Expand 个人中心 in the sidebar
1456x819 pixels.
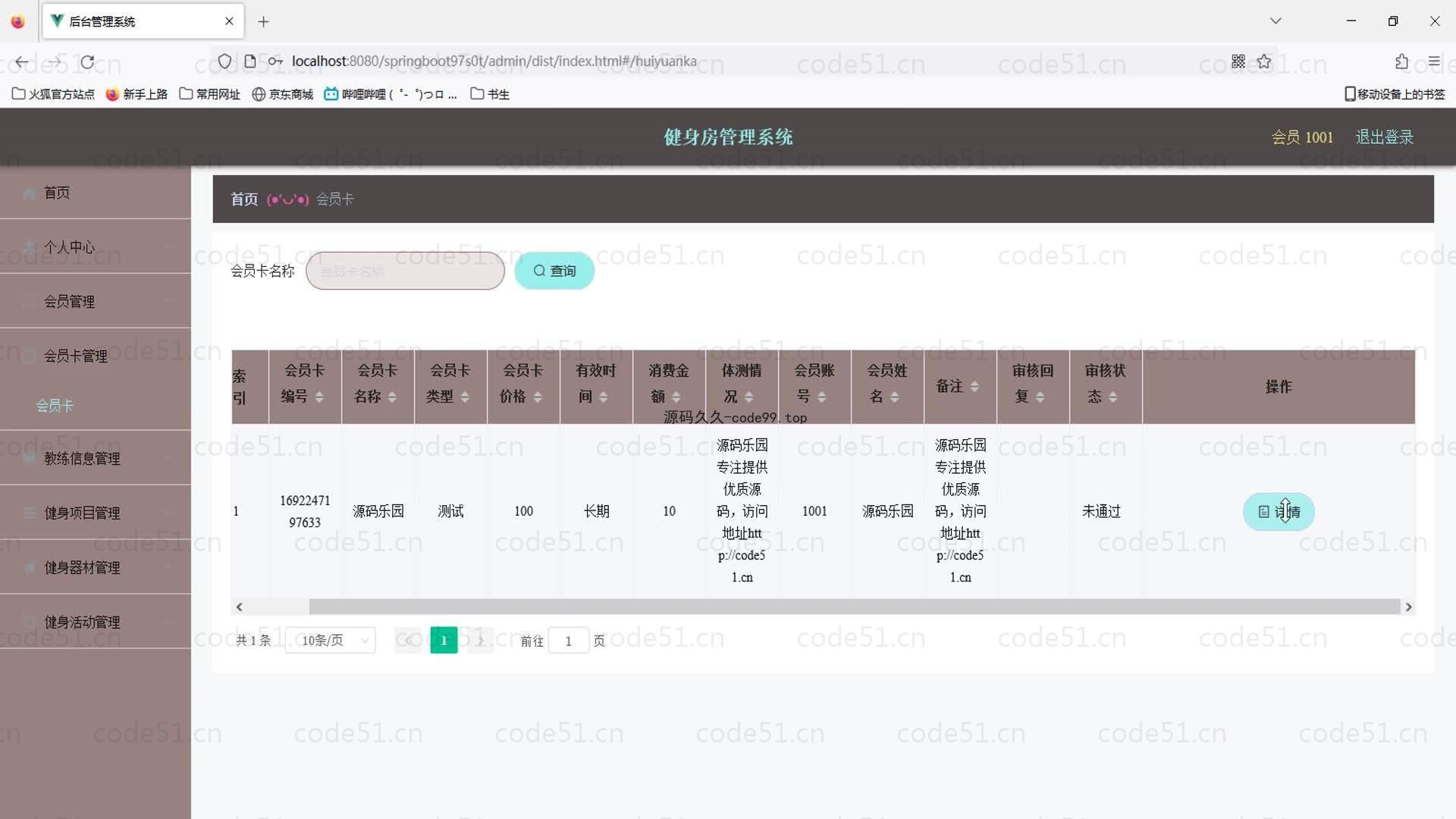coord(96,247)
